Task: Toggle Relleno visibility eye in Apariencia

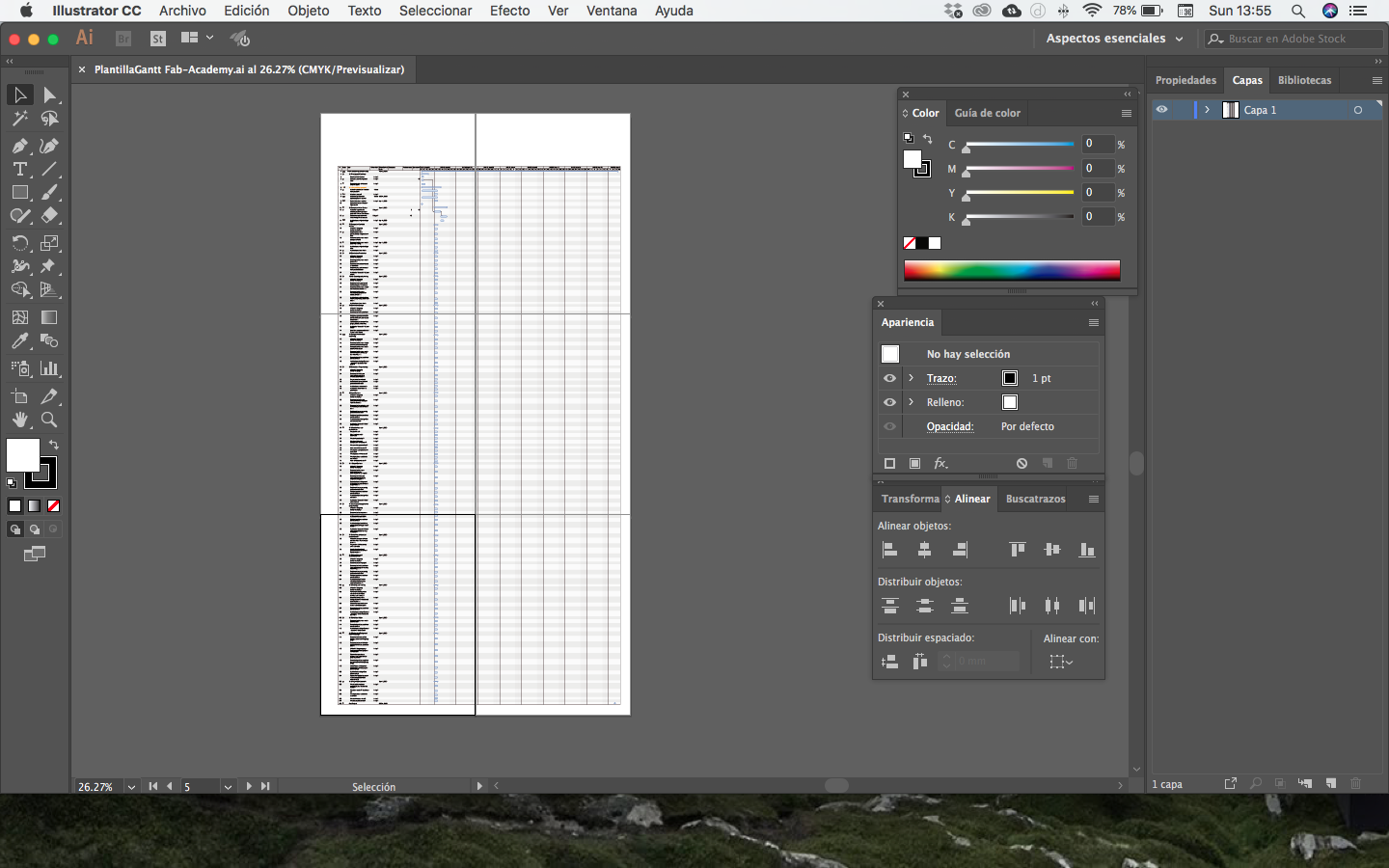Action: pyautogui.click(x=889, y=403)
